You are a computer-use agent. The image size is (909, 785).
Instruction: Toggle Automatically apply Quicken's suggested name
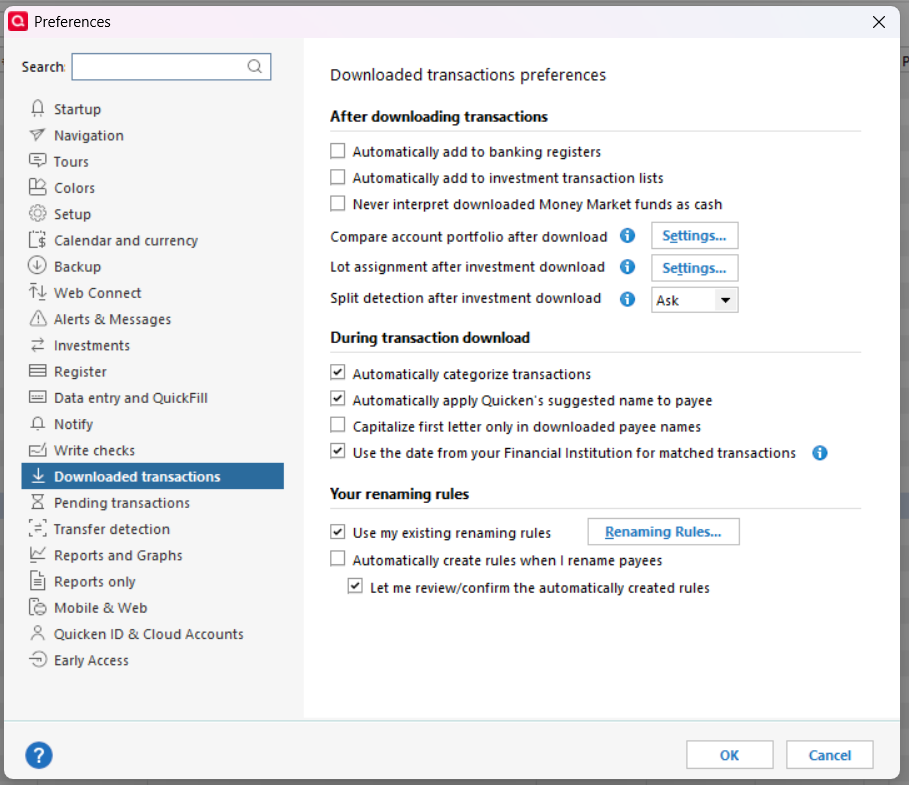[x=337, y=399]
